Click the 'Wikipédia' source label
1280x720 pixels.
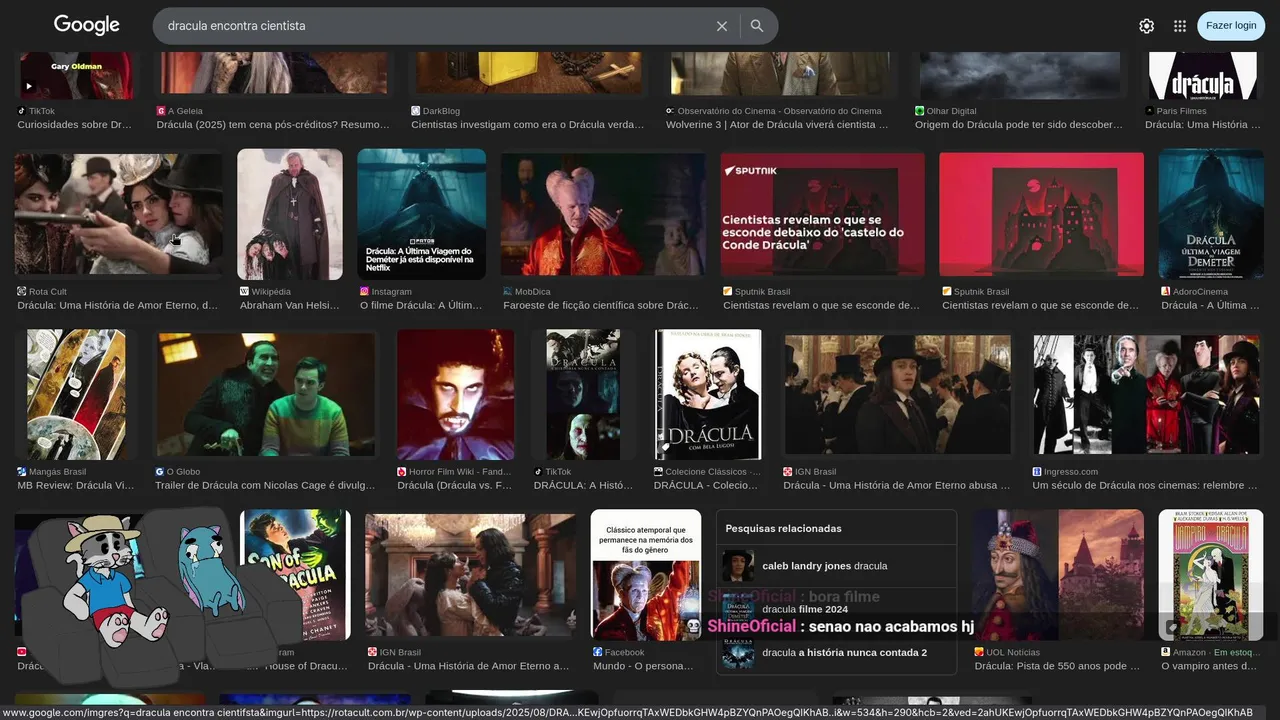tap(265, 292)
